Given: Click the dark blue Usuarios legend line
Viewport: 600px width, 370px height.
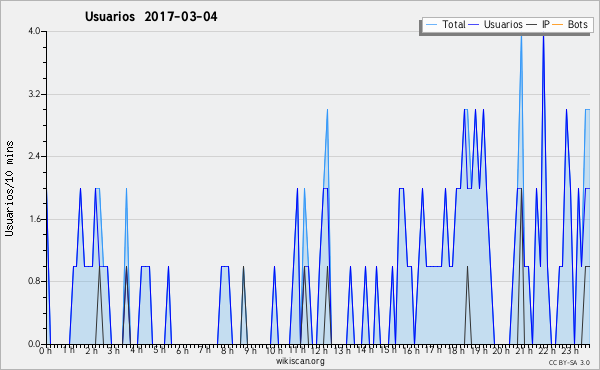Looking at the screenshot, I should (x=474, y=25).
